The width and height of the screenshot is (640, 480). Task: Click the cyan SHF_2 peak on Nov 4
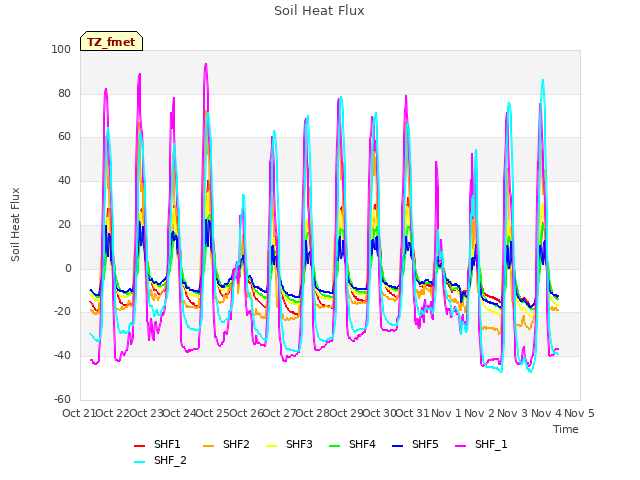(x=543, y=80)
